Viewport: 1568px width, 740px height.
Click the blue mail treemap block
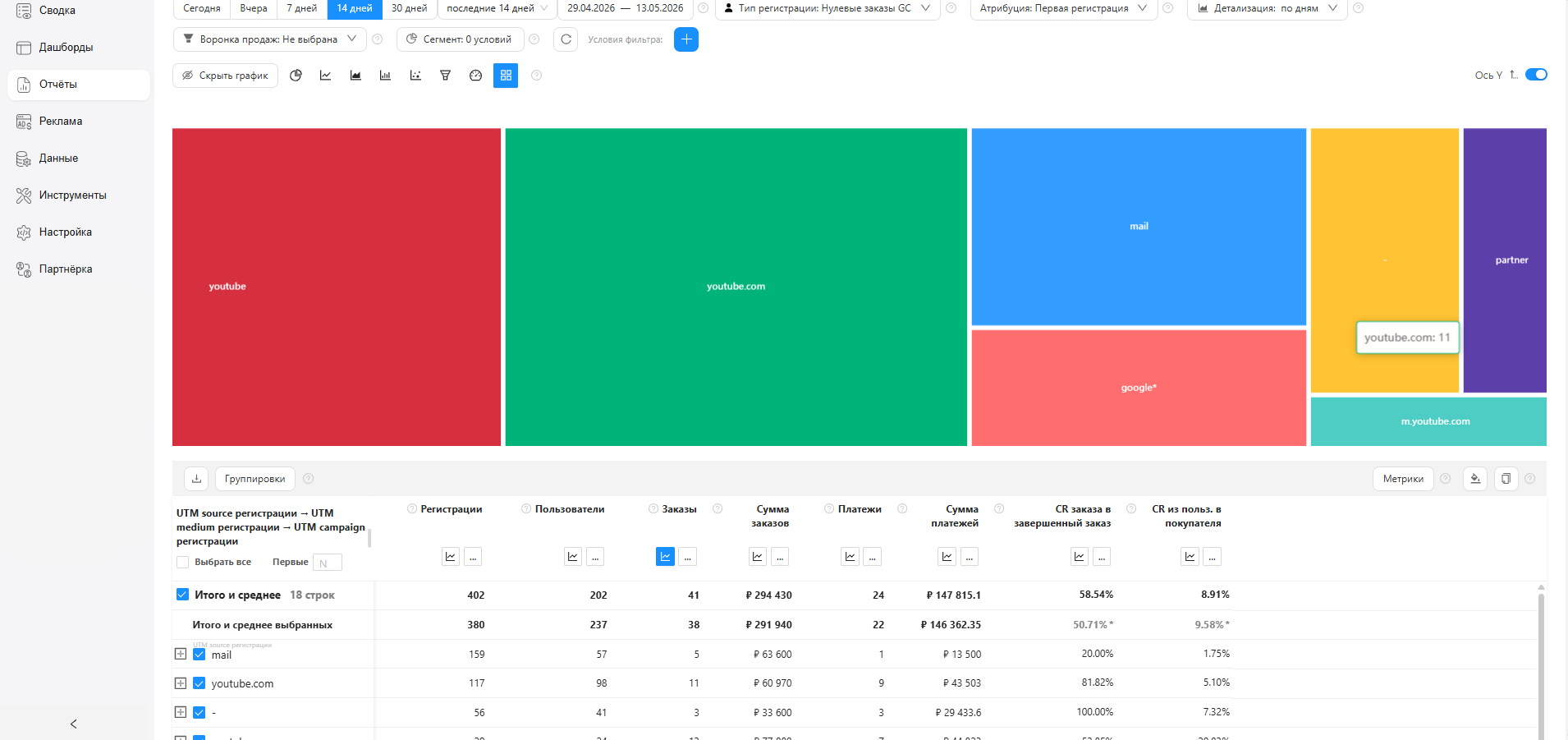click(1139, 227)
